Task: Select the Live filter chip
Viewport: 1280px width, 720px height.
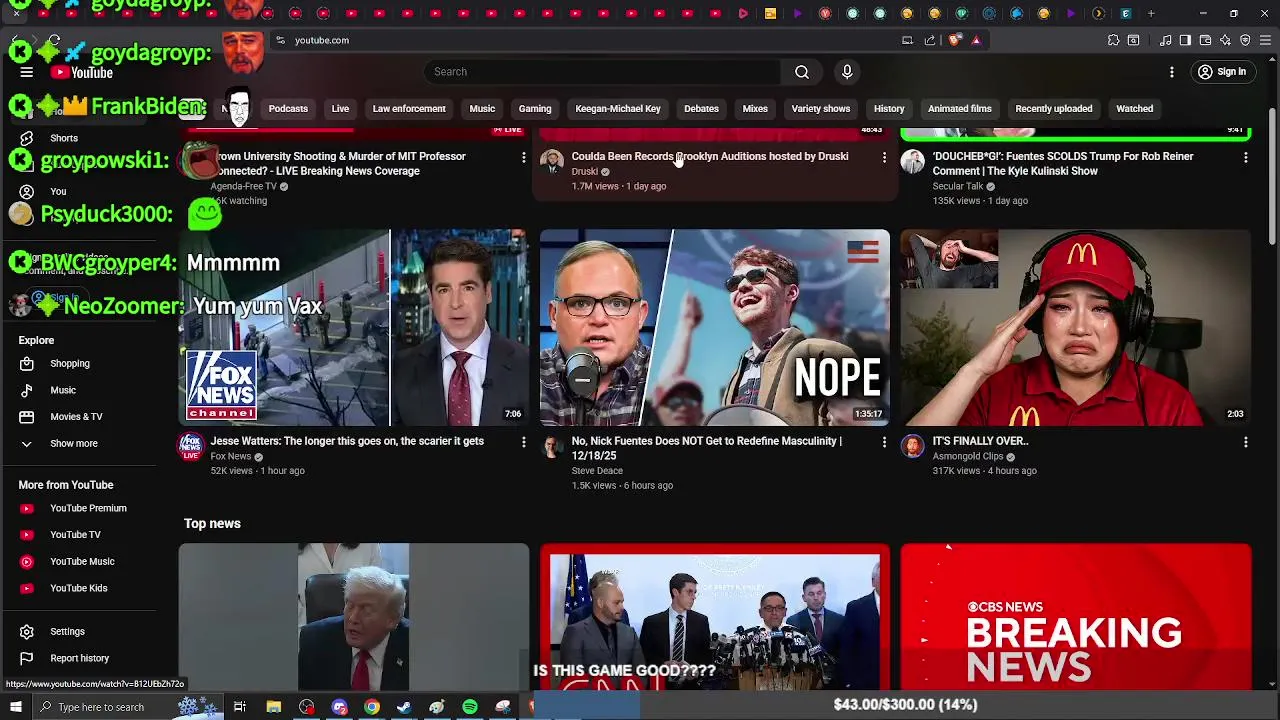Action: (340, 108)
